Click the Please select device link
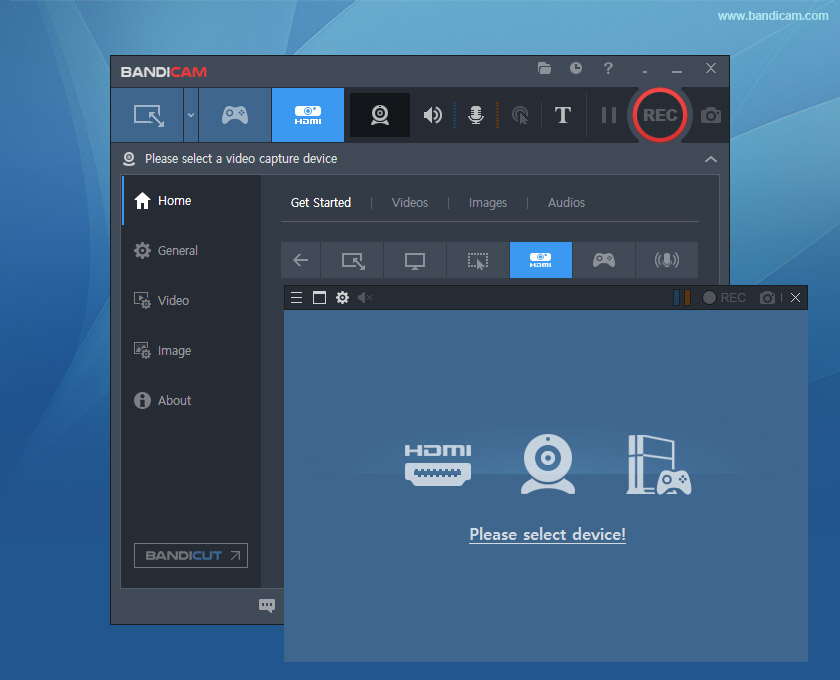The width and height of the screenshot is (840, 680). point(547,535)
